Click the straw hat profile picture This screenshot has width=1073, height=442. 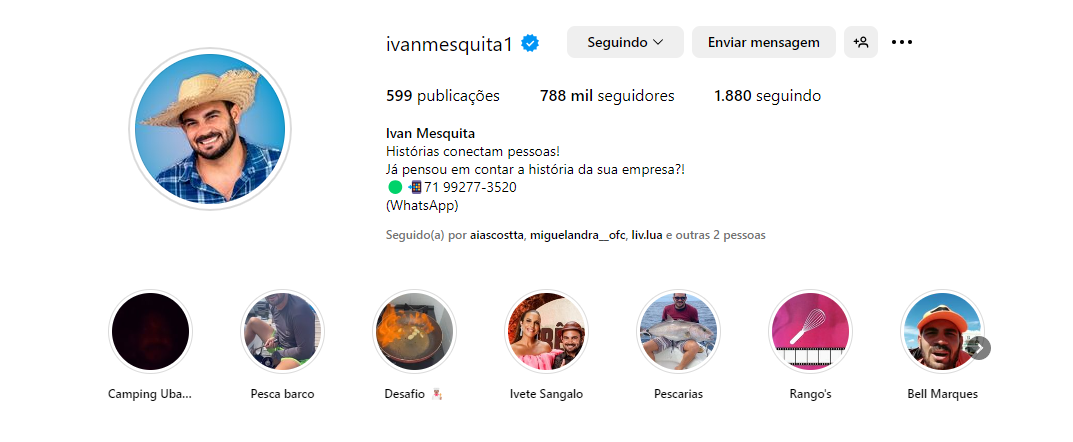(210, 129)
